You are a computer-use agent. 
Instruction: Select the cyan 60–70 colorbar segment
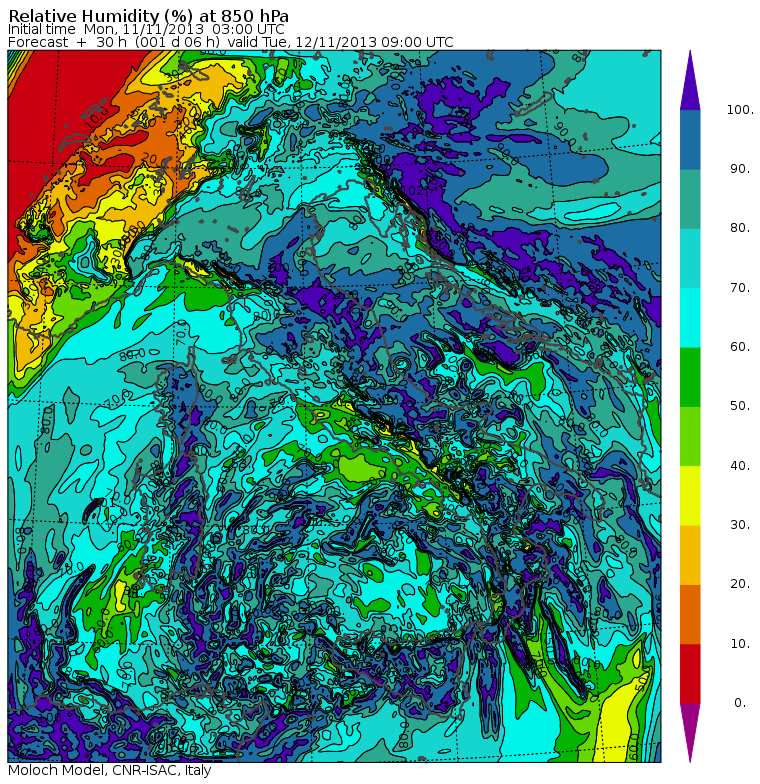tap(690, 318)
